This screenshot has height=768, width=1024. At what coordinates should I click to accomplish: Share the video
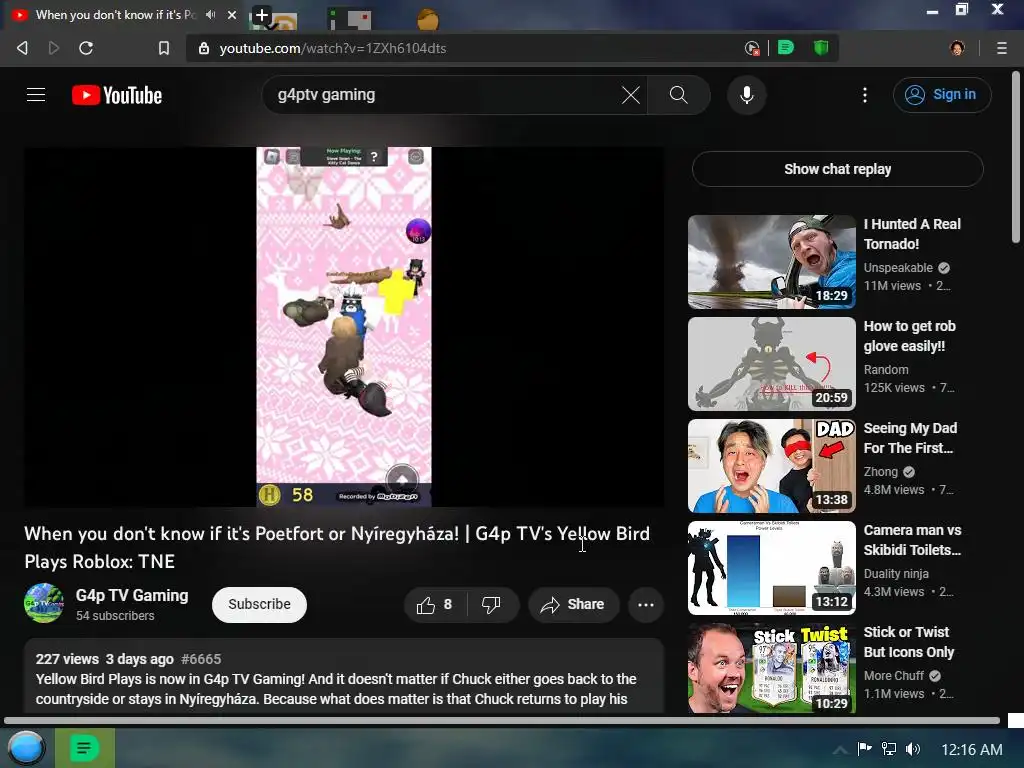(573, 605)
